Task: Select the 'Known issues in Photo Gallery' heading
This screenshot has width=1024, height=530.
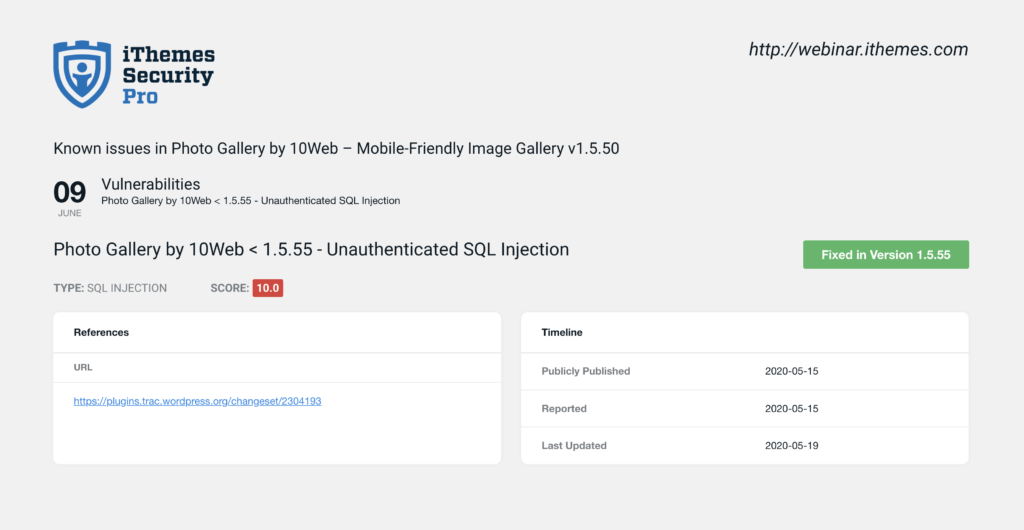Action: pyautogui.click(x=336, y=149)
